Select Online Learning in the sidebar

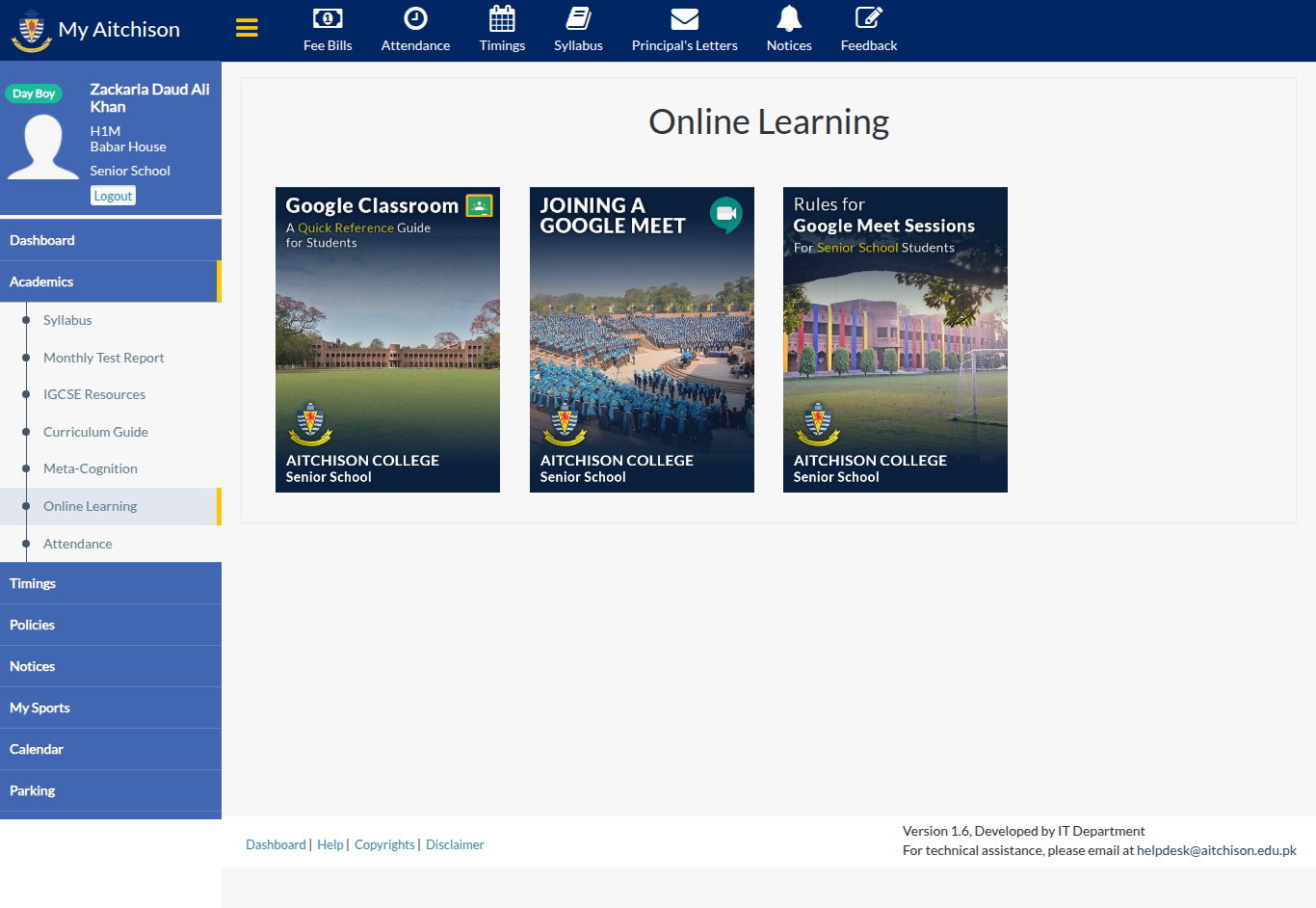[111, 506]
